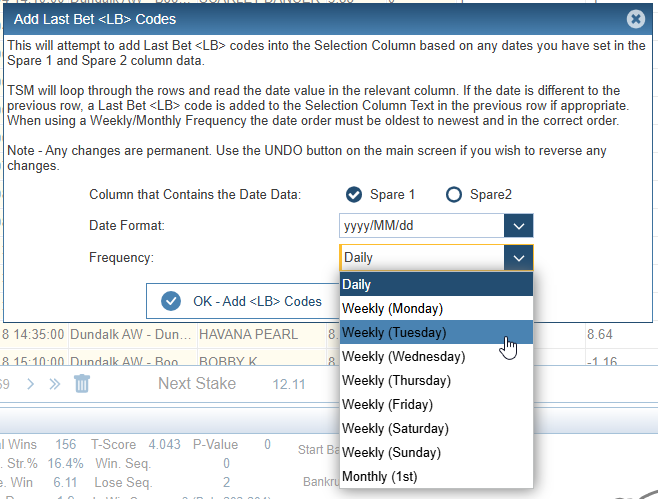Click the next page arrow icon

(30, 384)
